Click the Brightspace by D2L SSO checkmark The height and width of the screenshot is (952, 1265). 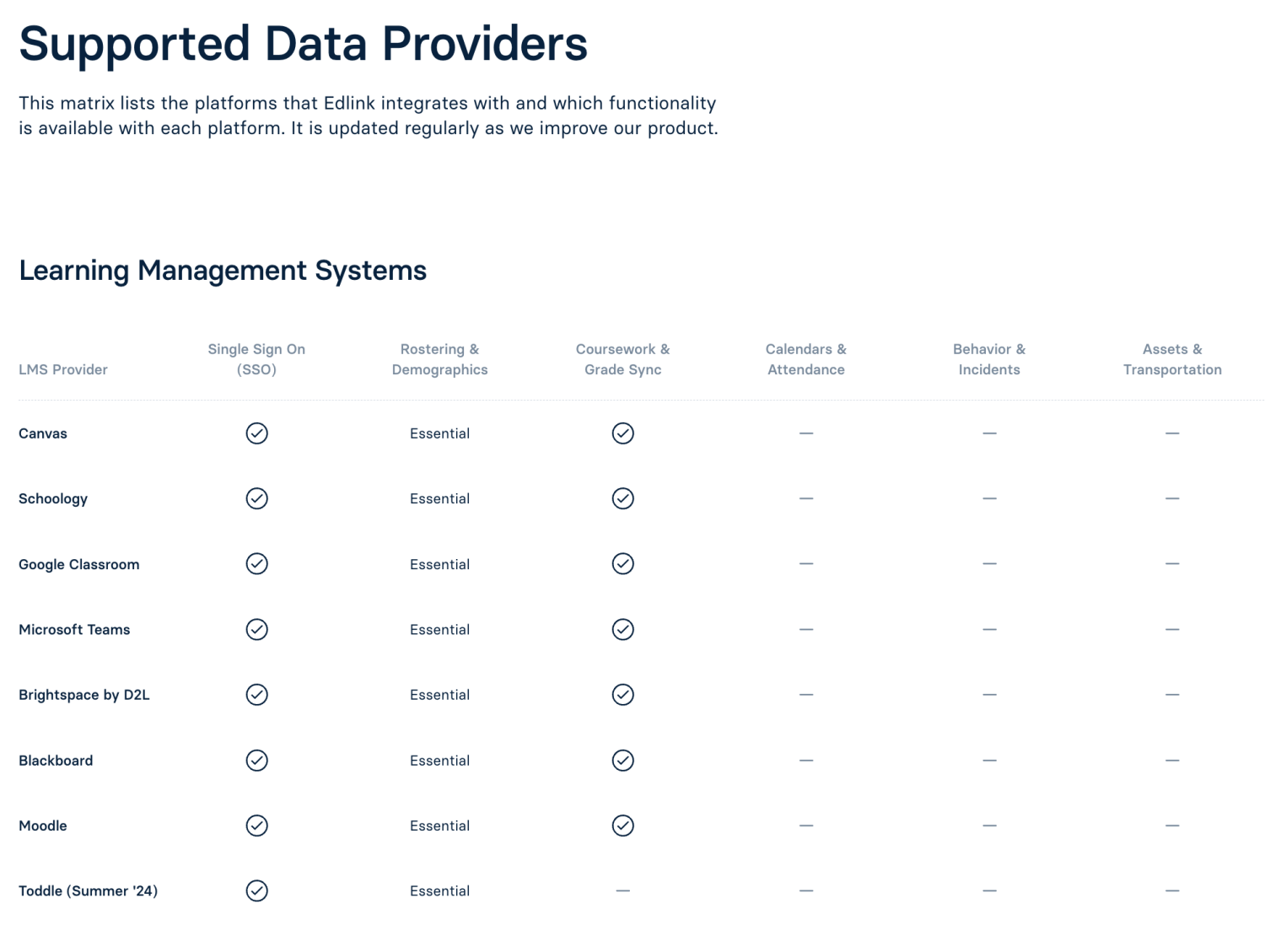point(257,695)
